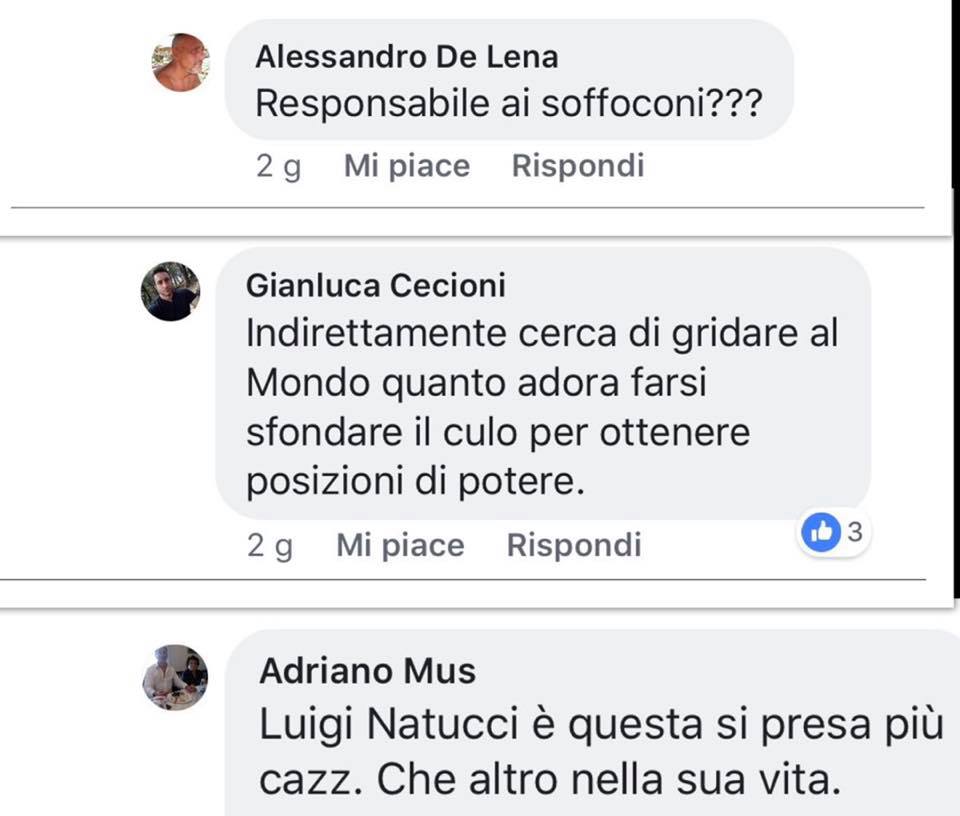Open Alessandro De Lena's profile picture
Viewport: 960px width, 816px height.
click(181, 62)
